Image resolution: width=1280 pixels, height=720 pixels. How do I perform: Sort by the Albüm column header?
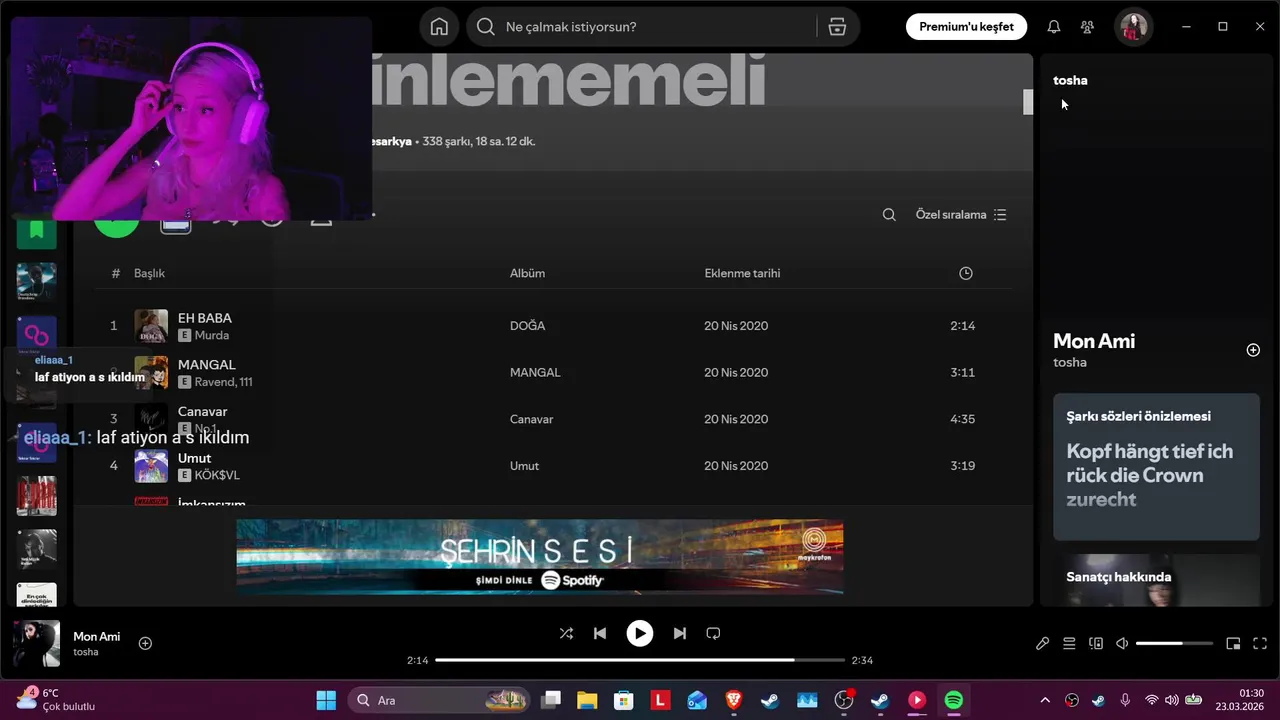(527, 273)
